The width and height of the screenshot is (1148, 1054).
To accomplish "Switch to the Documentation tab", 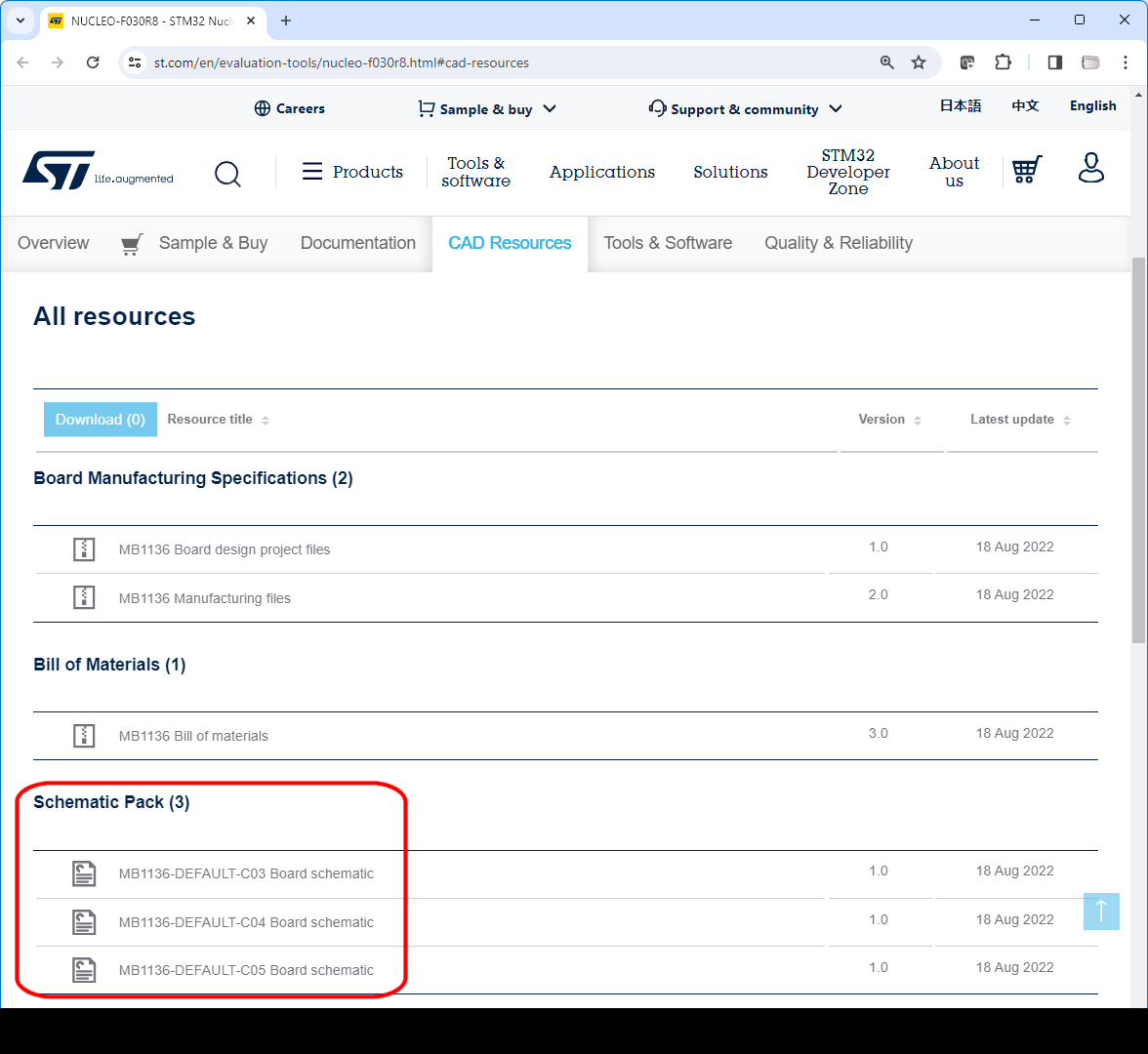I will (357, 243).
